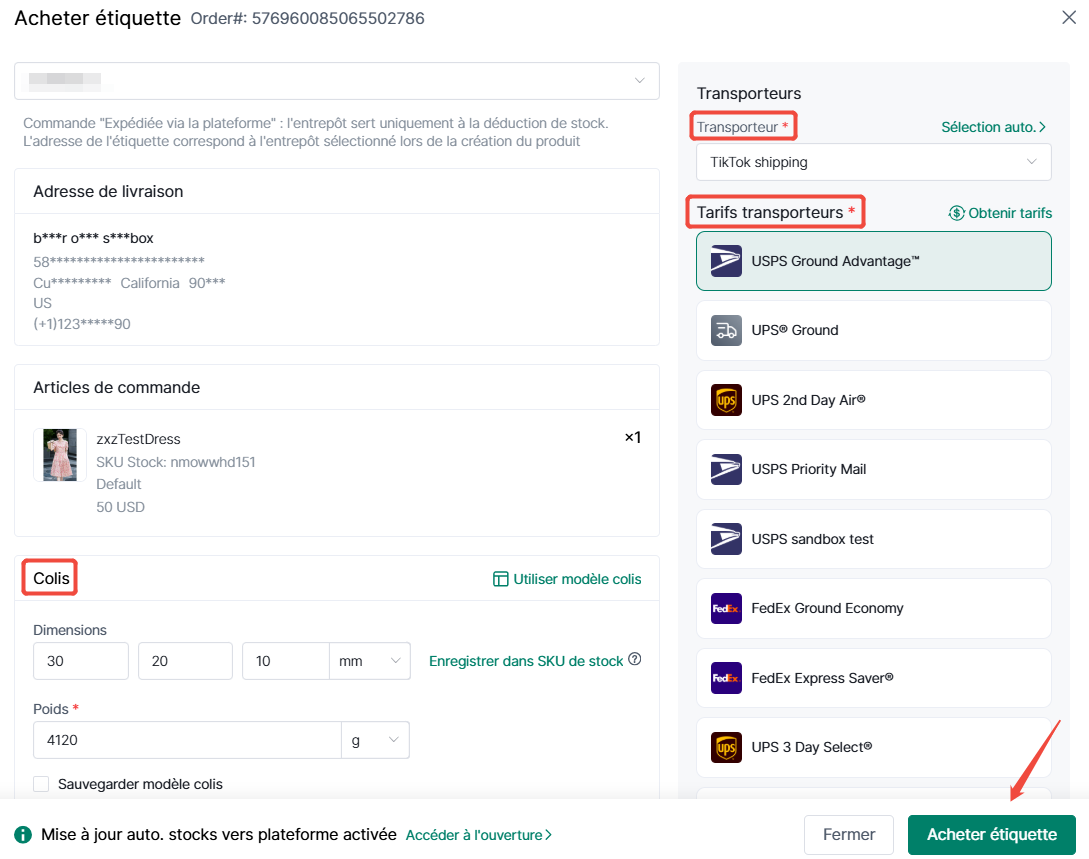The width and height of the screenshot is (1089, 859).
Task: Click the 50 USD price text
Action: coord(120,507)
